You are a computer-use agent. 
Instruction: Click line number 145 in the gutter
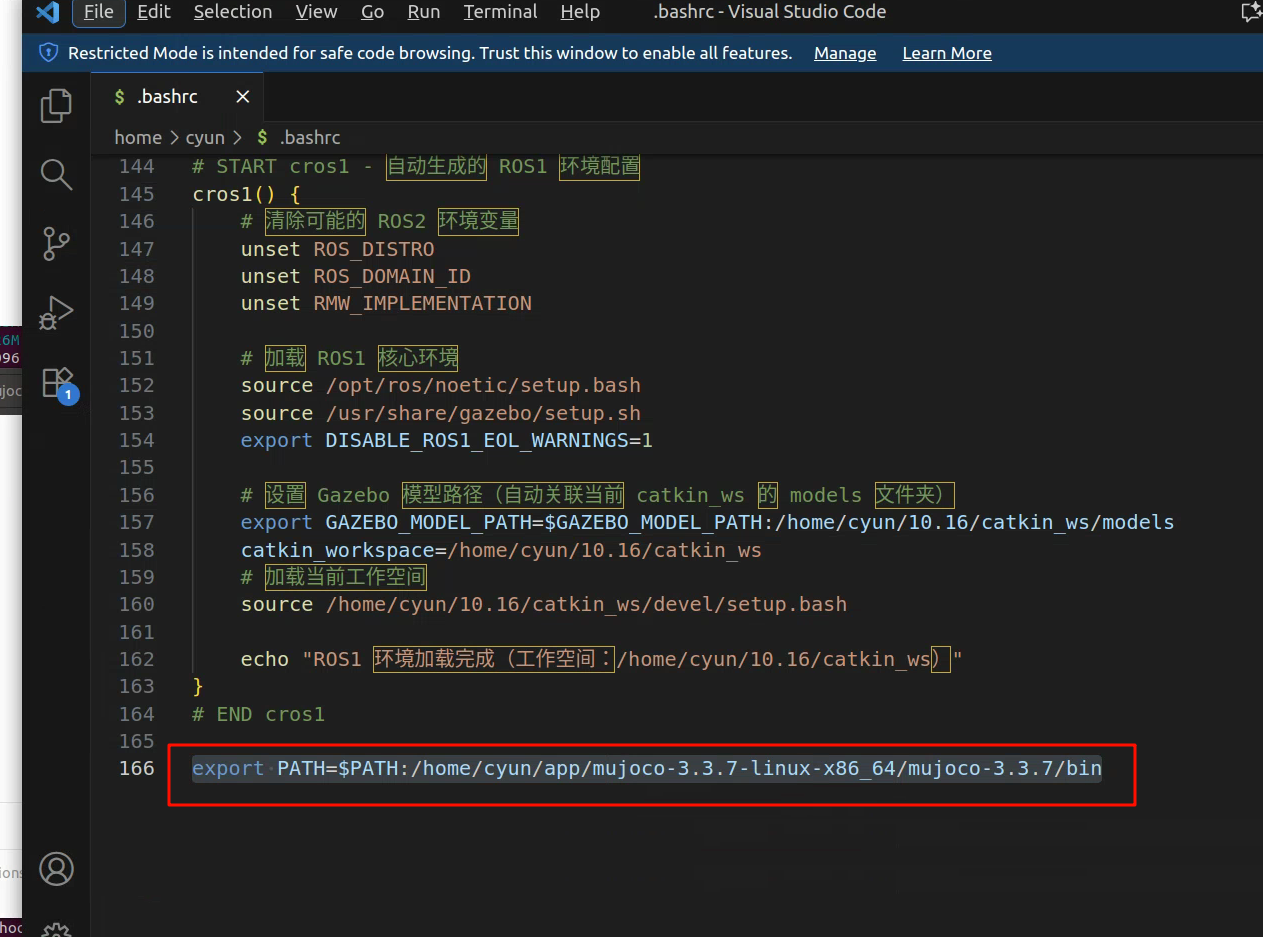[136, 194]
